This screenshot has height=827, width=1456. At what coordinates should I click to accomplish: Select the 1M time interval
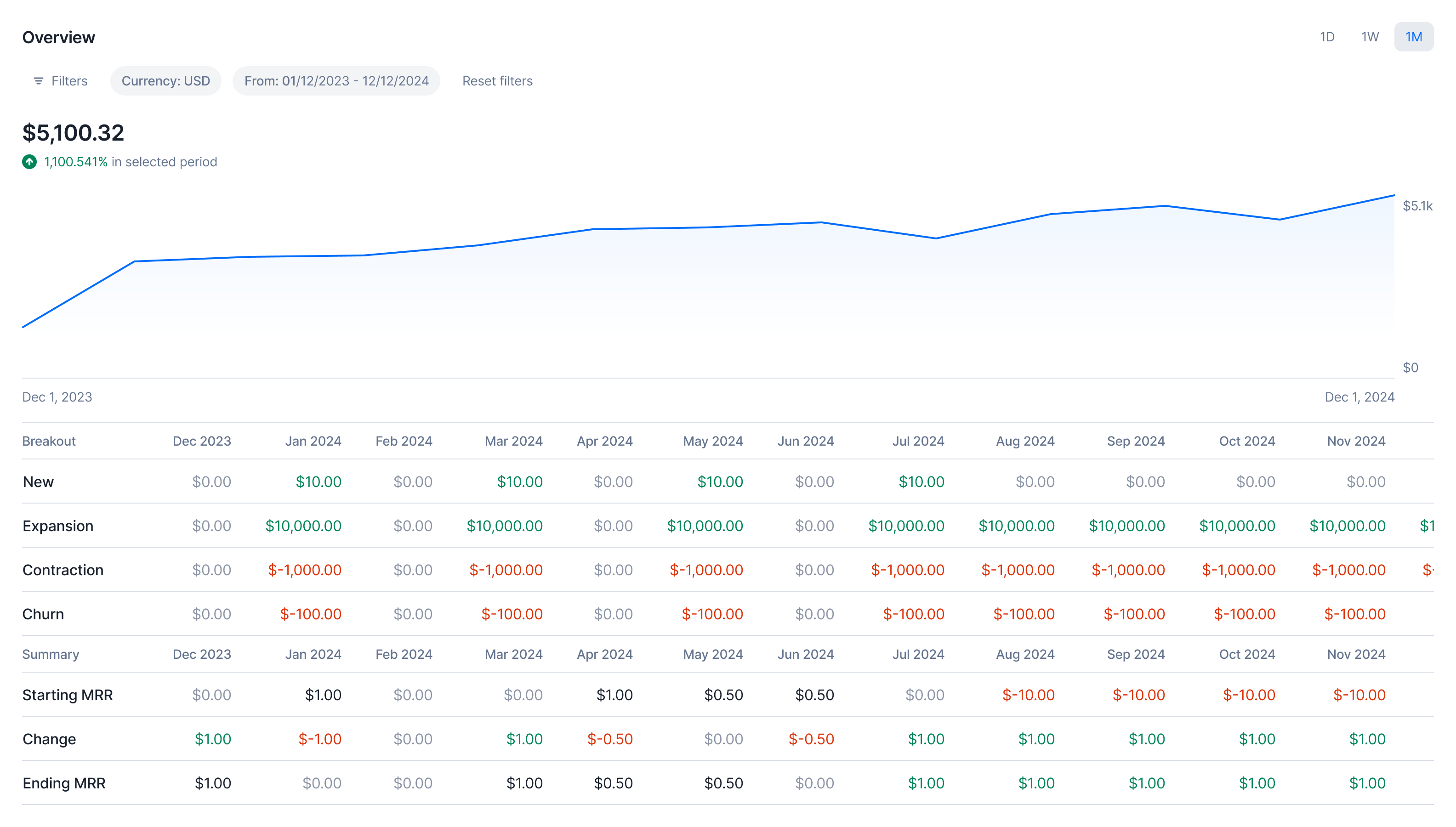[x=1413, y=37]
